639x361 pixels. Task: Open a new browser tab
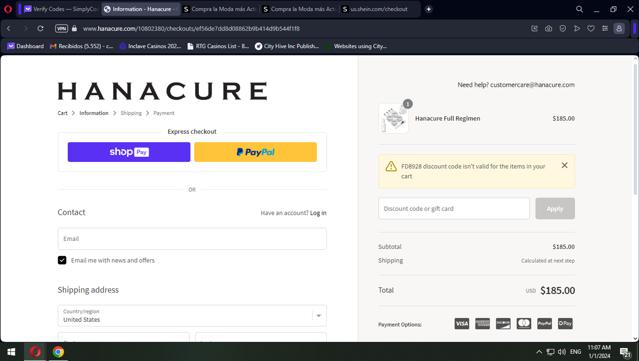pyautogui.click(x=428, y=9)
